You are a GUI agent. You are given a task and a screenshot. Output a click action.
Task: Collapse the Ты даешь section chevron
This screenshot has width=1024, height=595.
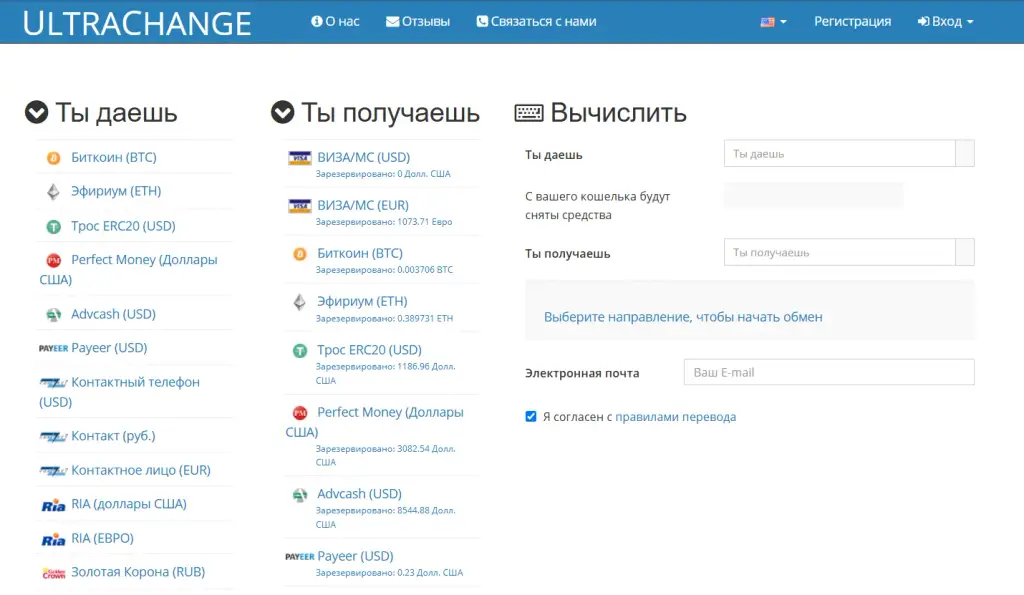37,112
